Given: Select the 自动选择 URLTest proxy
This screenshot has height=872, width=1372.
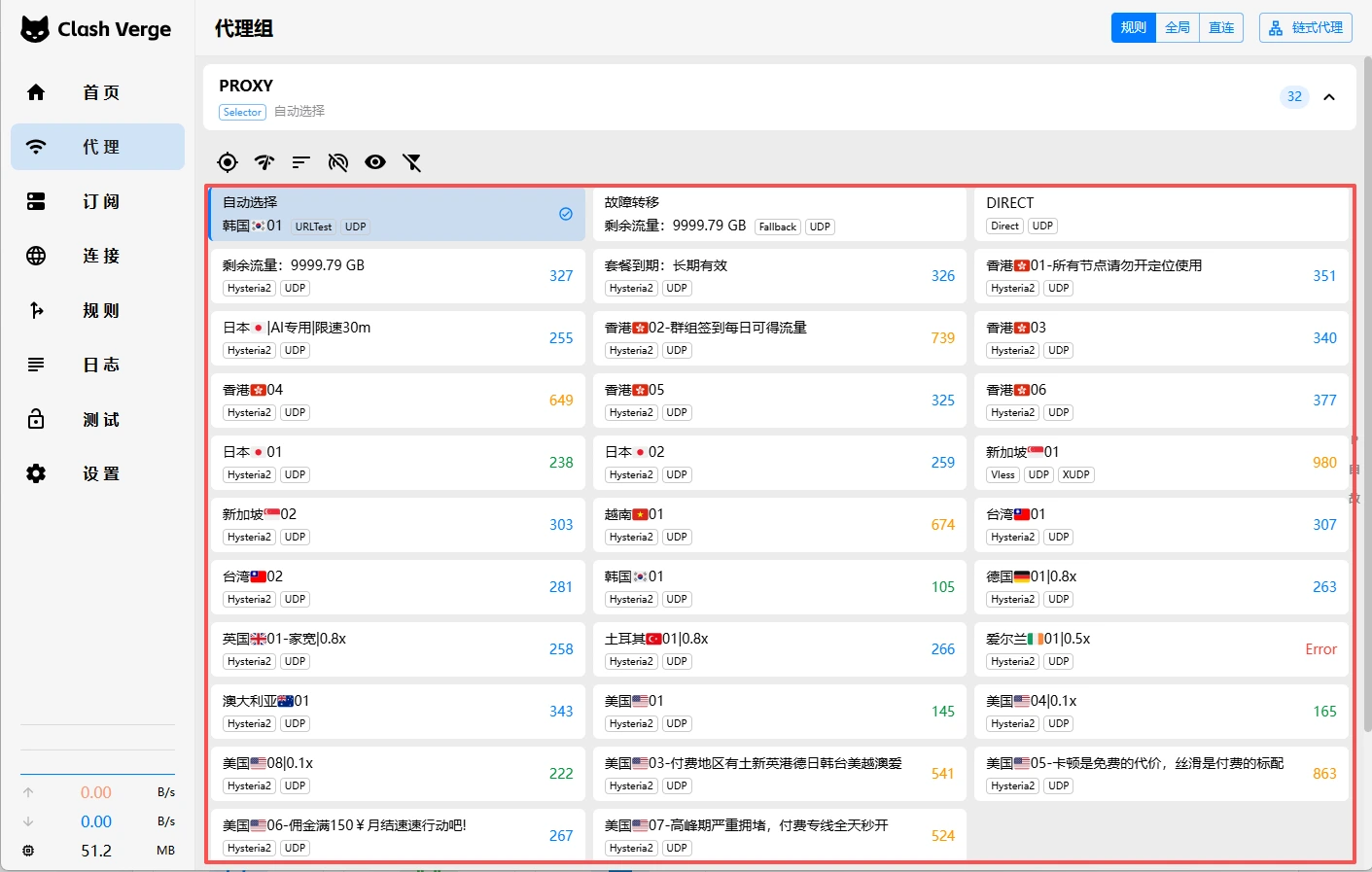Looking at the screenshot, I should pos(398,214).
